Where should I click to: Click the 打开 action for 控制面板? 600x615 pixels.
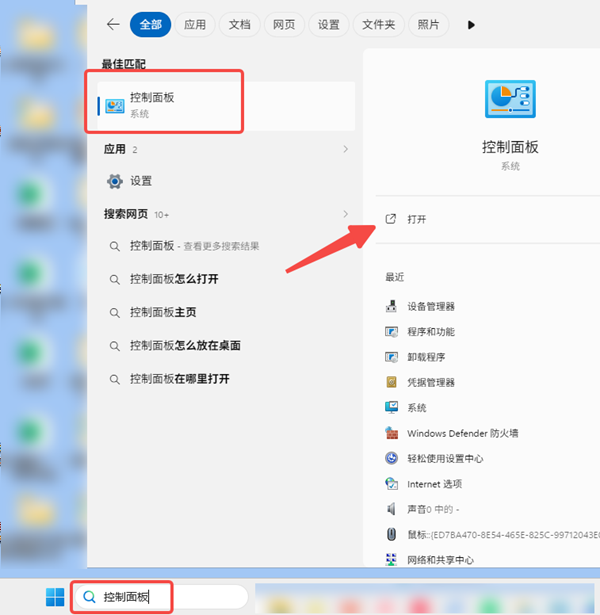click(x=416, y=219)
